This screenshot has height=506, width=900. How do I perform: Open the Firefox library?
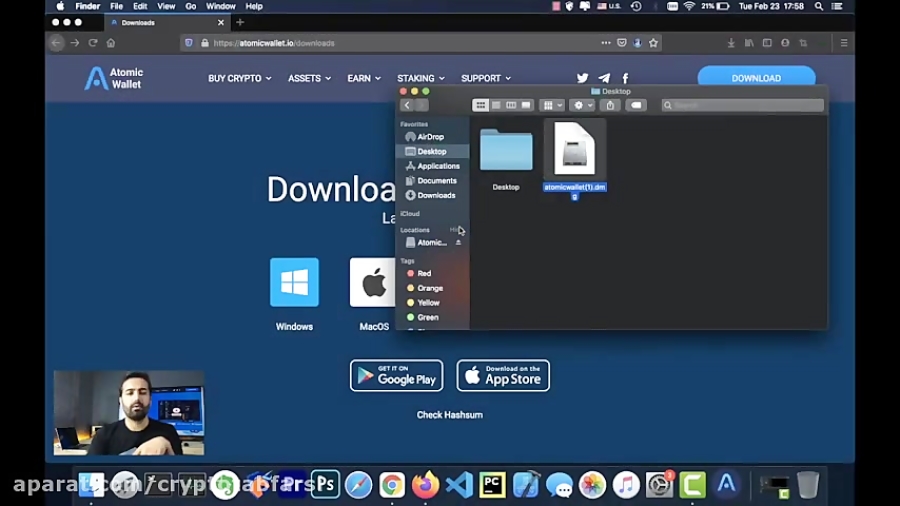(x=749, y=43)
